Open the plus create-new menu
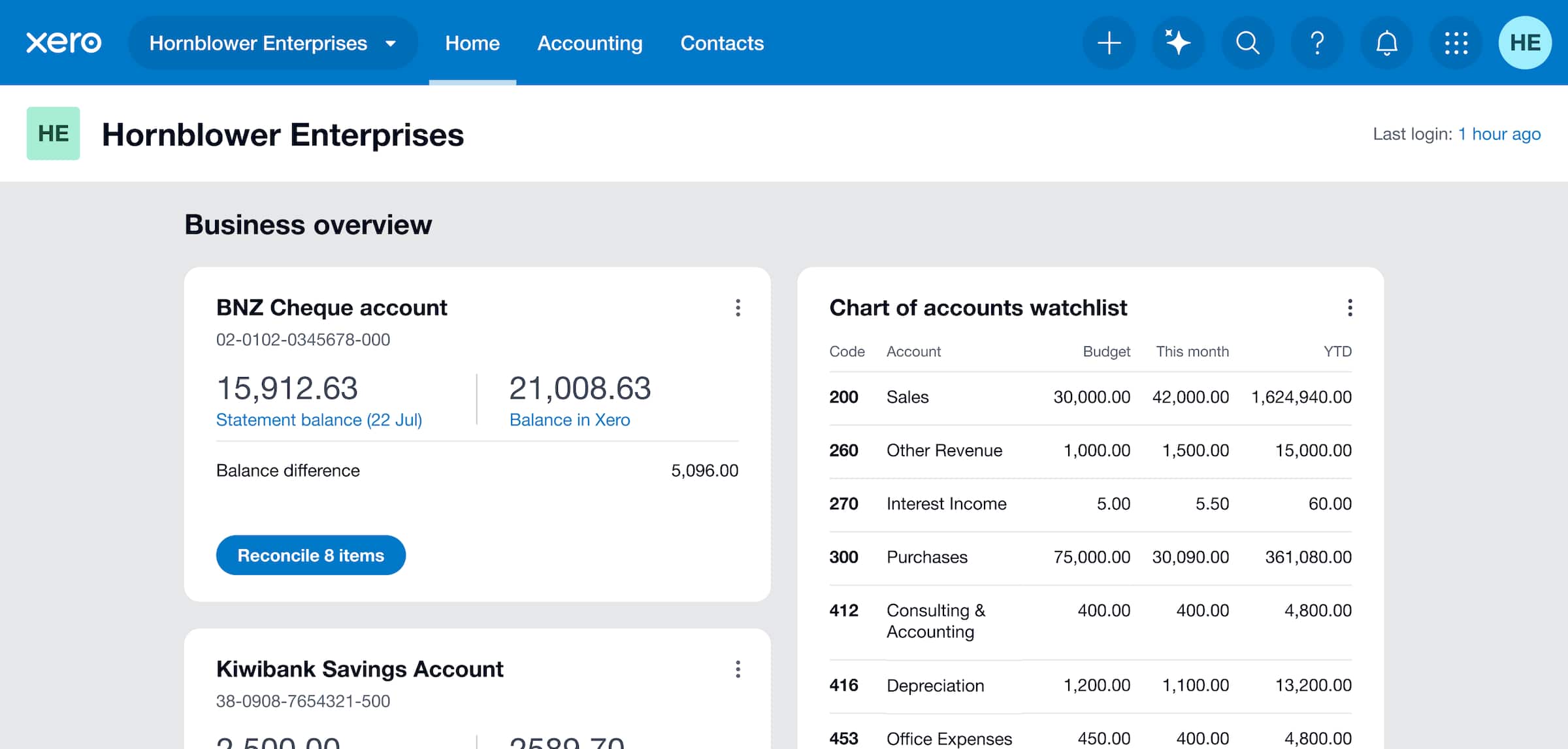This screenshot has width=1568, height=749. click(1109, 43)
